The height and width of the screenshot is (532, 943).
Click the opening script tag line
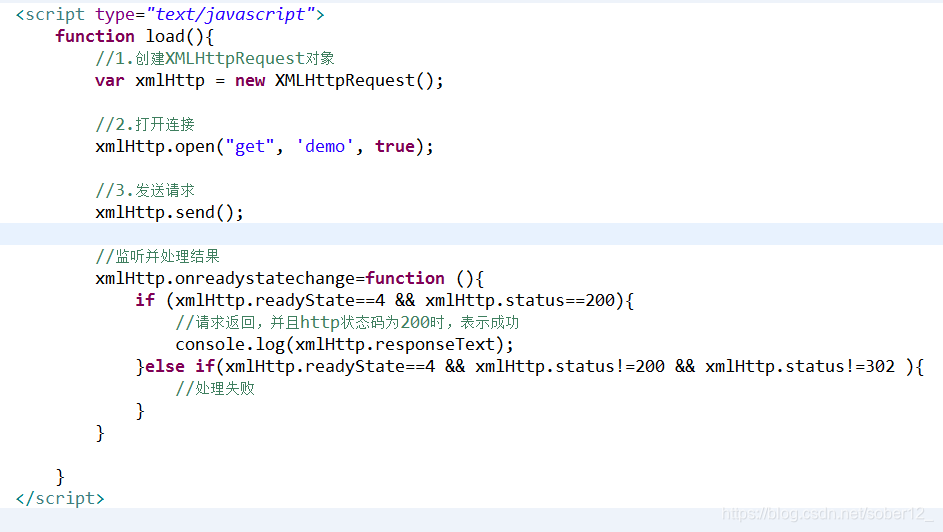(x=170, y=14)
